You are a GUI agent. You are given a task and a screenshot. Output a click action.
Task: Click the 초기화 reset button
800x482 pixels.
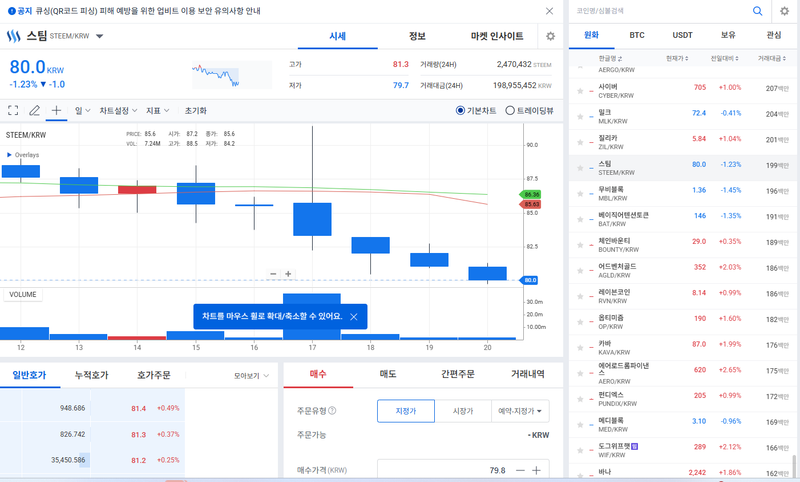pyautogui.click(x=195, y=111)
